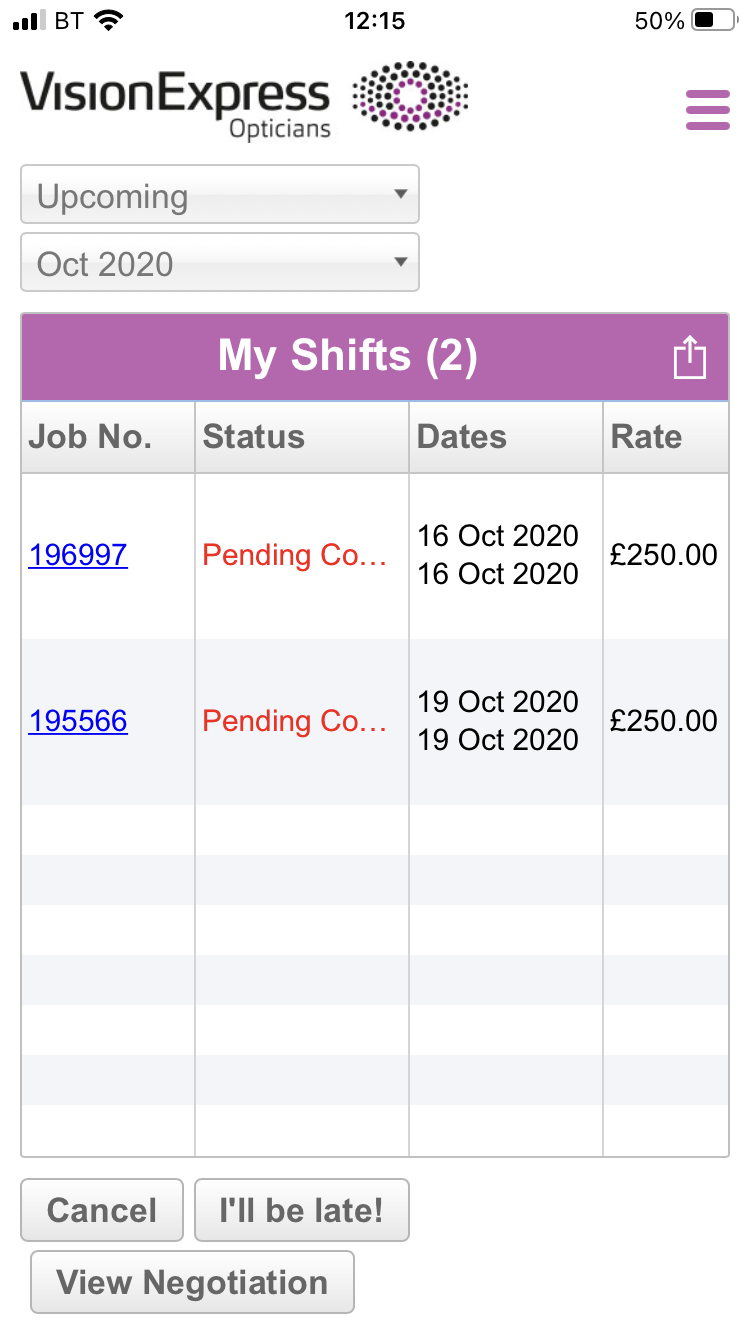This screenshot has width=750, height=1334.
Task: Tap the battery icon in status bar
Action: (715, 21)
